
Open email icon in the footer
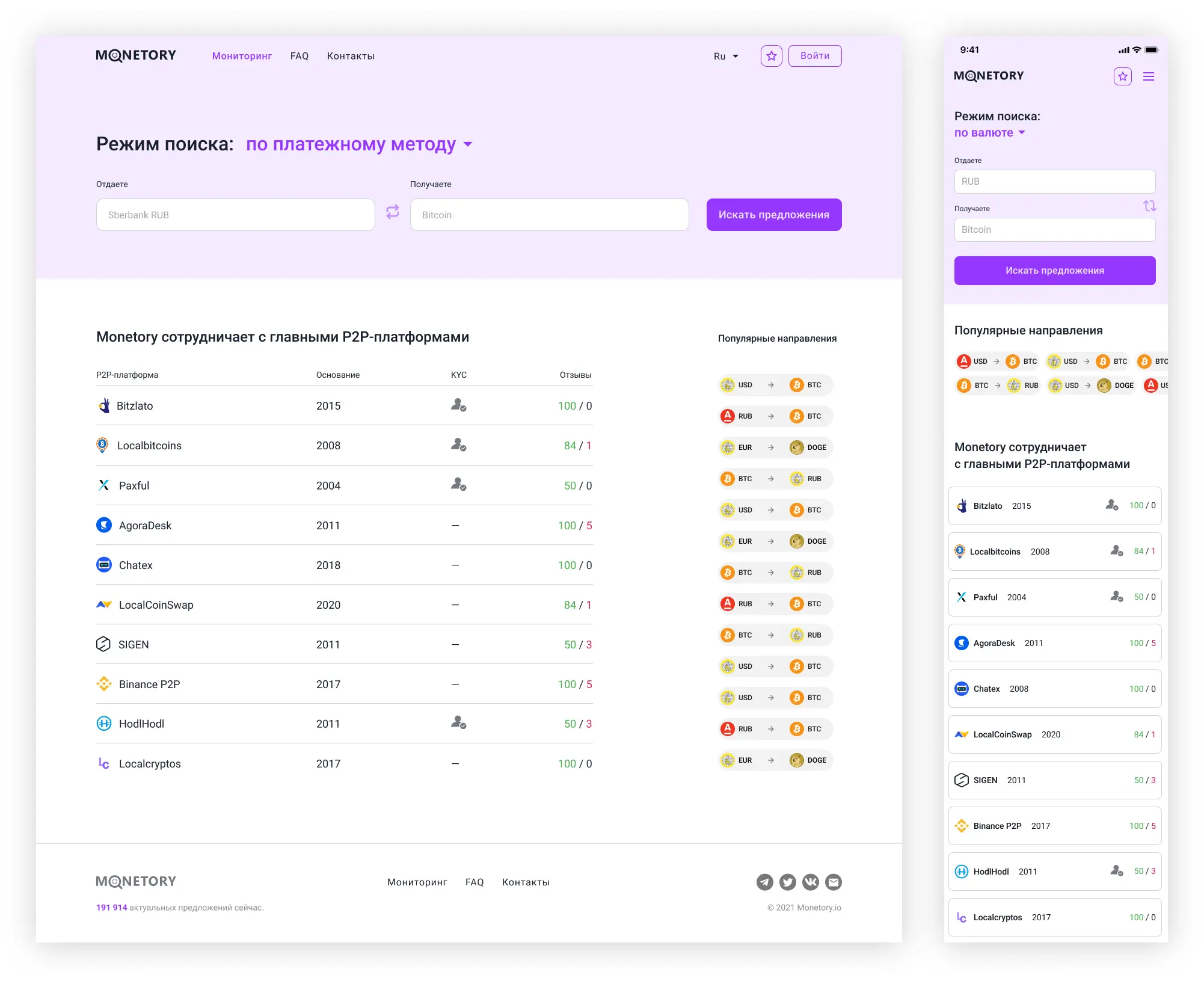(833, 882)
